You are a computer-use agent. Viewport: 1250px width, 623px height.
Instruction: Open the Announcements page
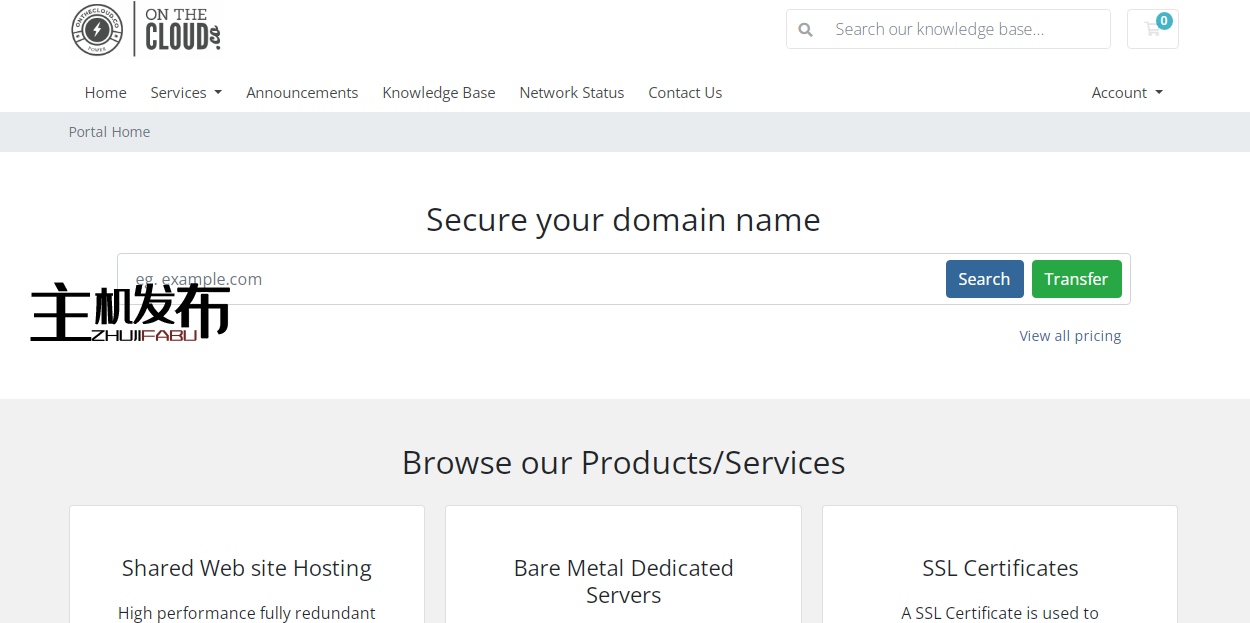302,93
